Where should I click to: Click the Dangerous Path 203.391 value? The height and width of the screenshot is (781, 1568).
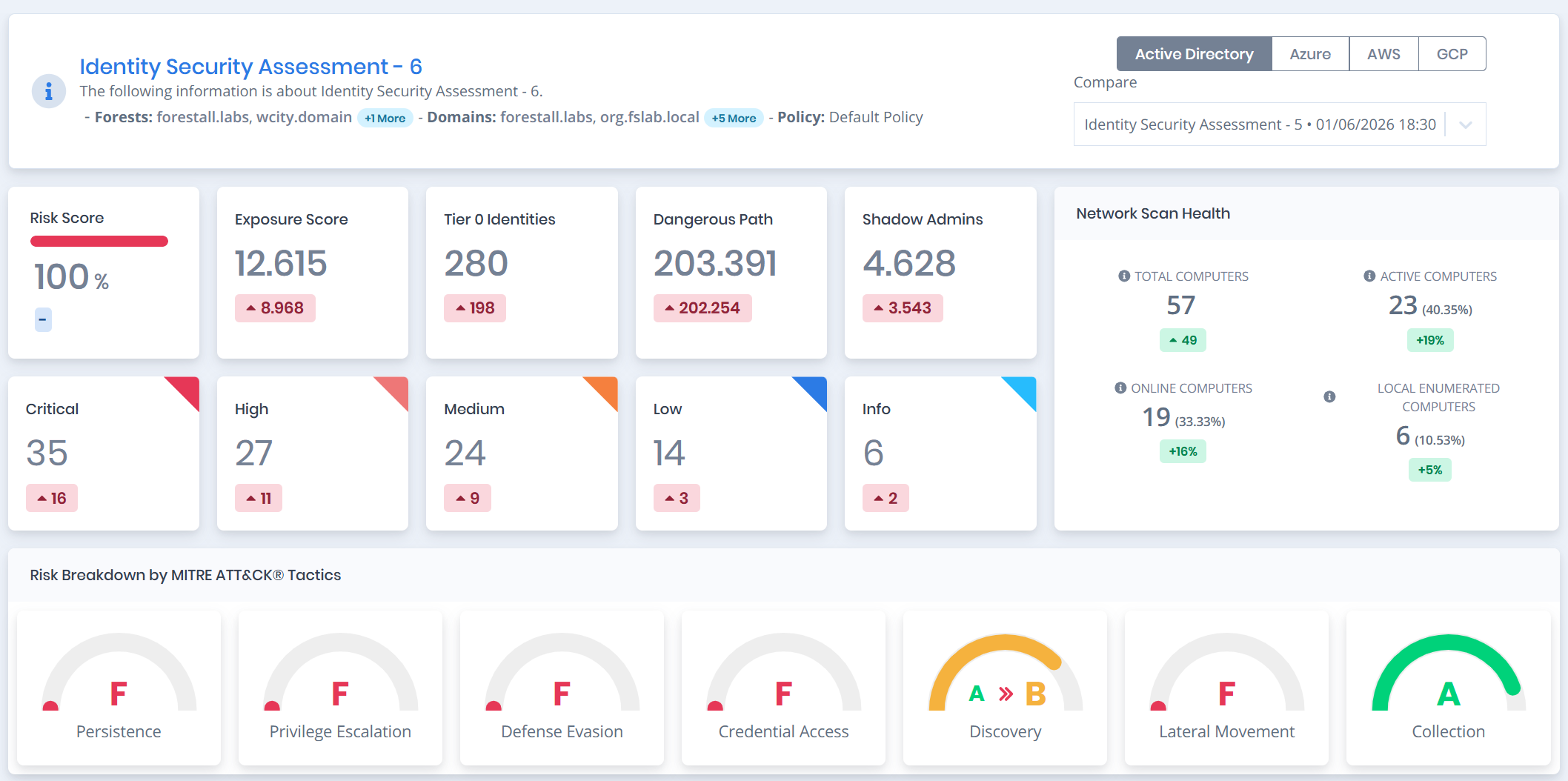715,263
